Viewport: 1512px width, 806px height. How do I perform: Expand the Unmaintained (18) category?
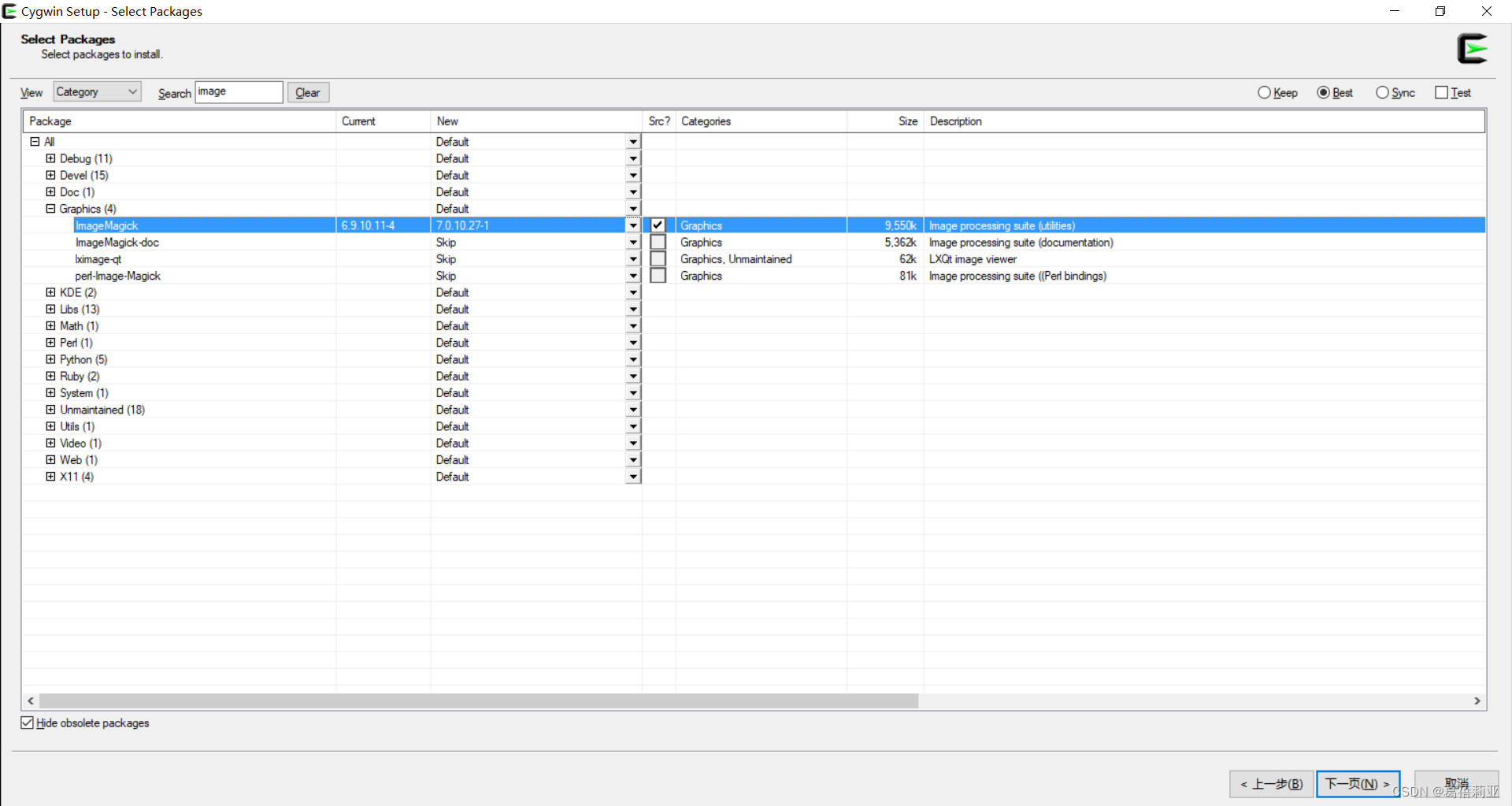click(x=50, y=410)
